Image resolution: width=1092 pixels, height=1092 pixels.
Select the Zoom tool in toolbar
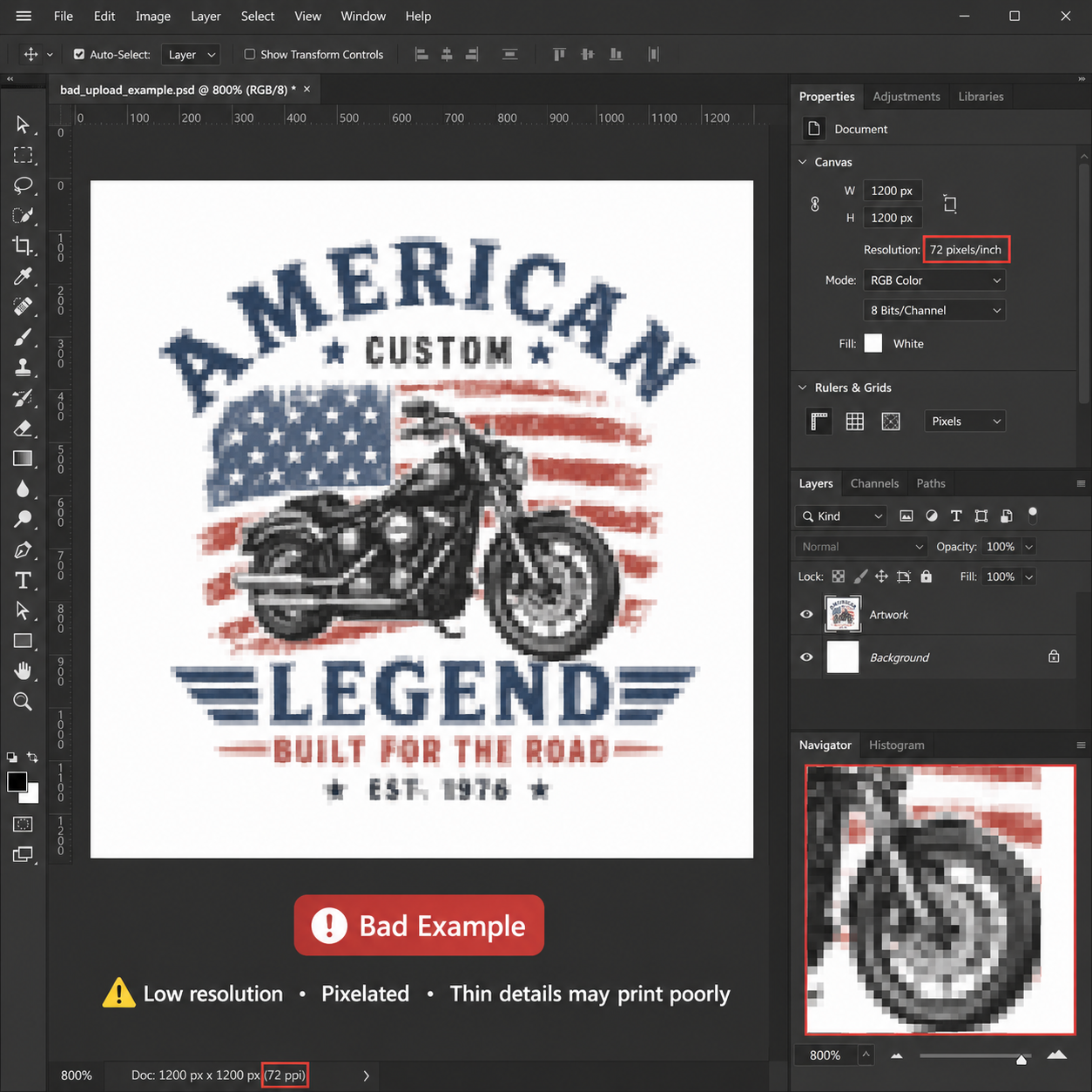tap(24, 702)
